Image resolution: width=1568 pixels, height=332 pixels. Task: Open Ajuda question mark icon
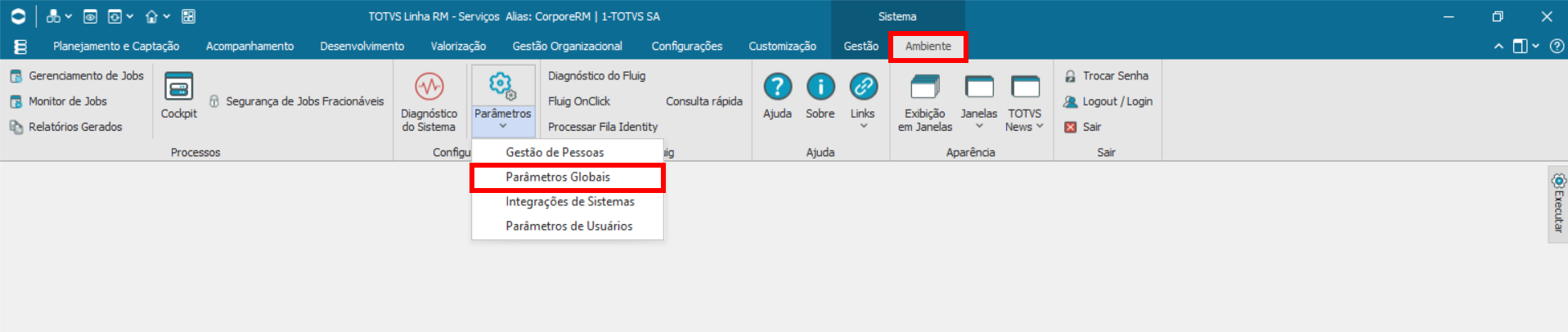click(777, 87)
